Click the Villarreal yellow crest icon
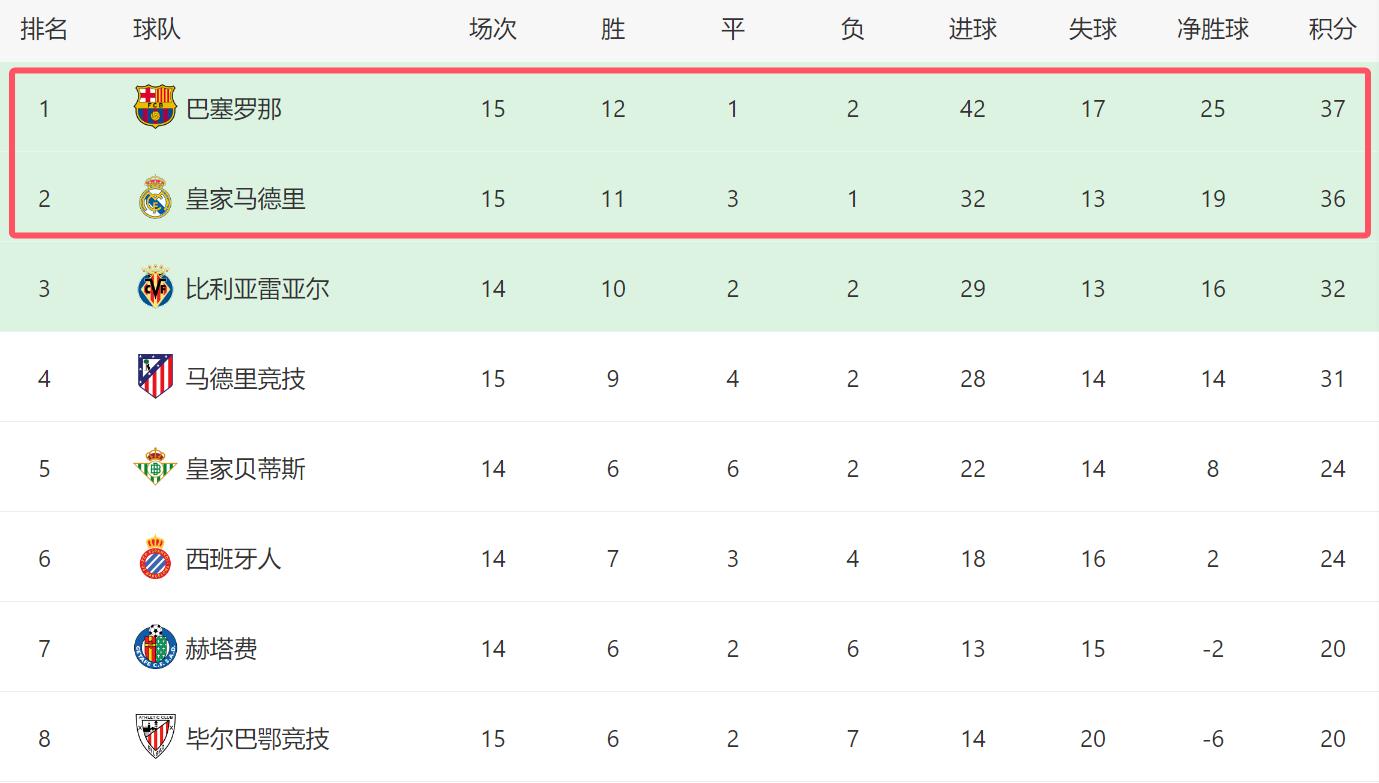This screenshot has width=1379, height=783. click(x=155, y=288)
